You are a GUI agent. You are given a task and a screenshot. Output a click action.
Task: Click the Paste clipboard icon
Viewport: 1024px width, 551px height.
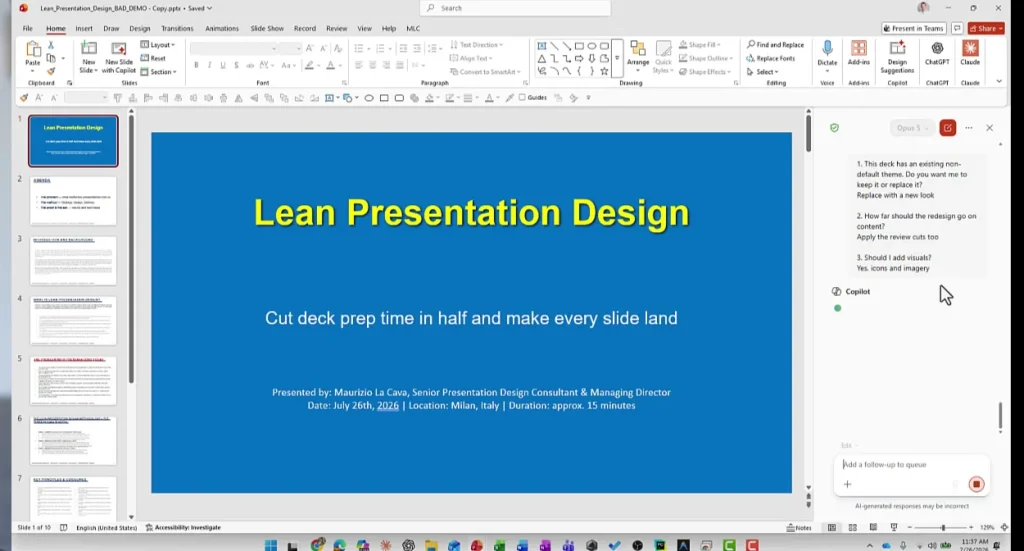click(33, 49)
